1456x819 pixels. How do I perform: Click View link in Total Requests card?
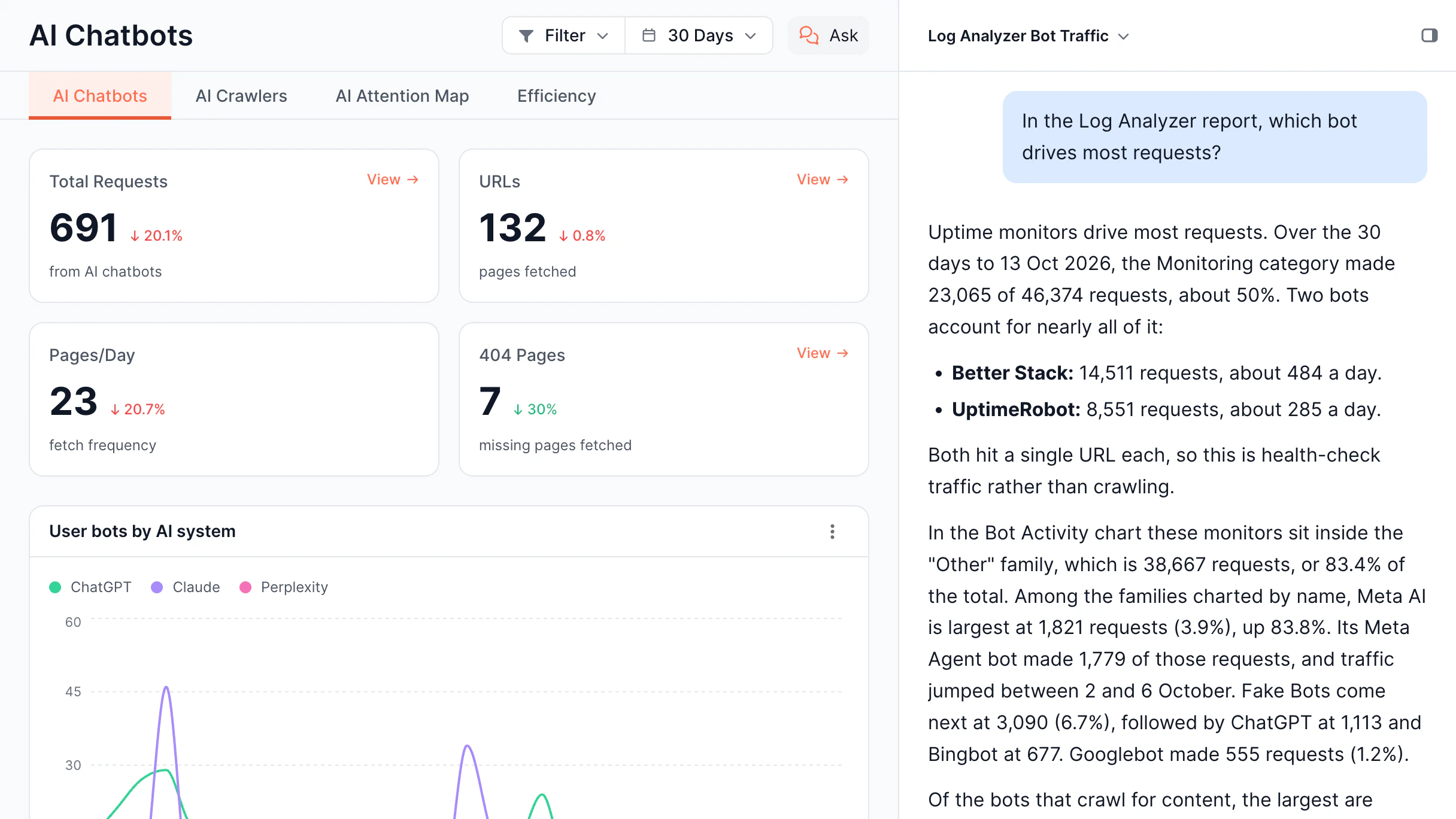(393, 180)
